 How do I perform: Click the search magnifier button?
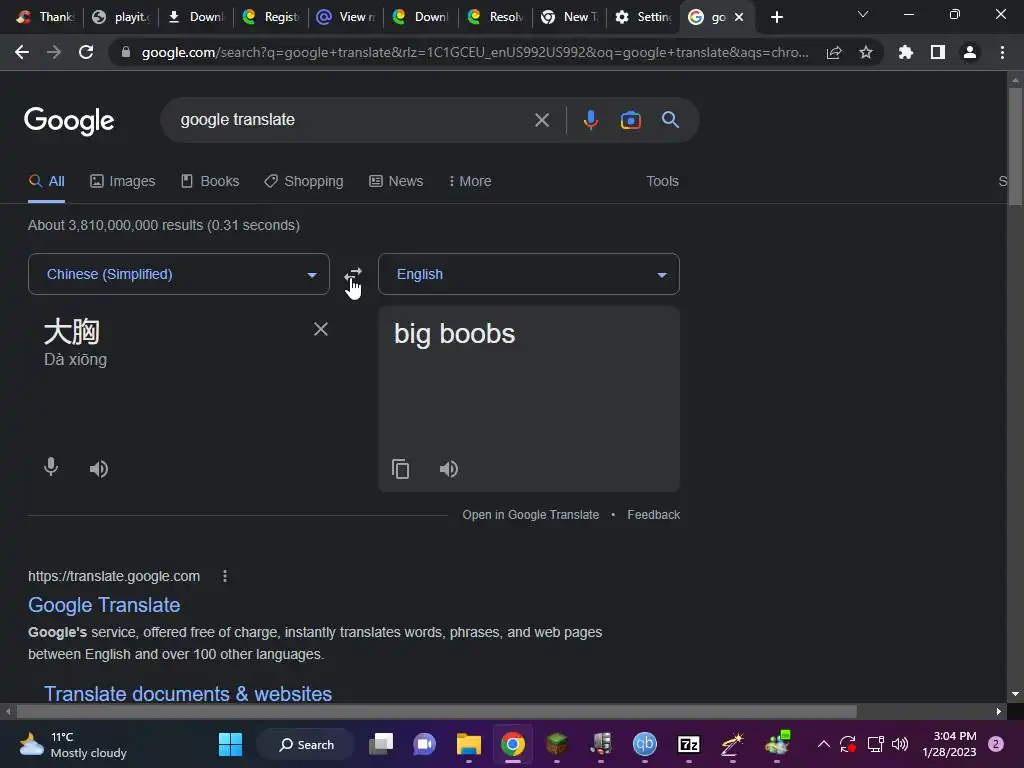click(670, 120)
